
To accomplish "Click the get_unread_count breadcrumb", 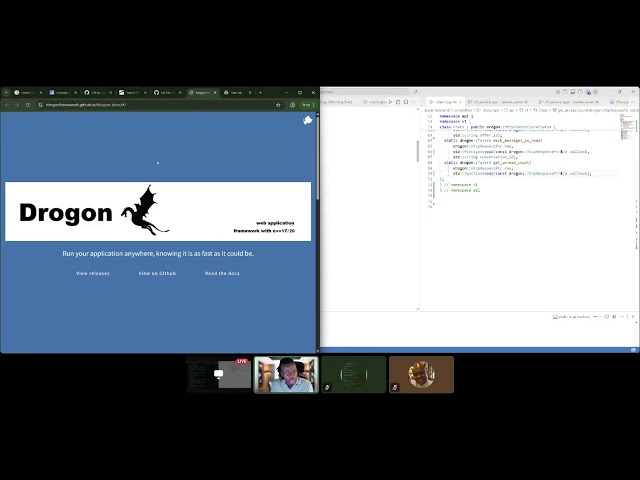I will [x=595, y=110].
